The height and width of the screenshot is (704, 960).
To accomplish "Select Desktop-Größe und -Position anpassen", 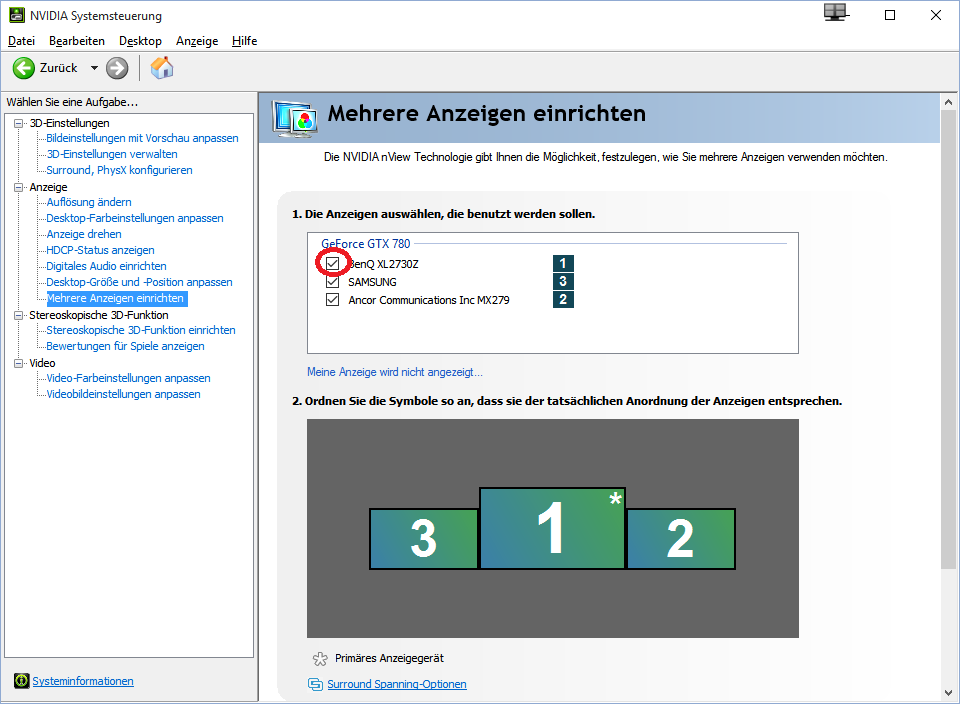I will 140,282.
